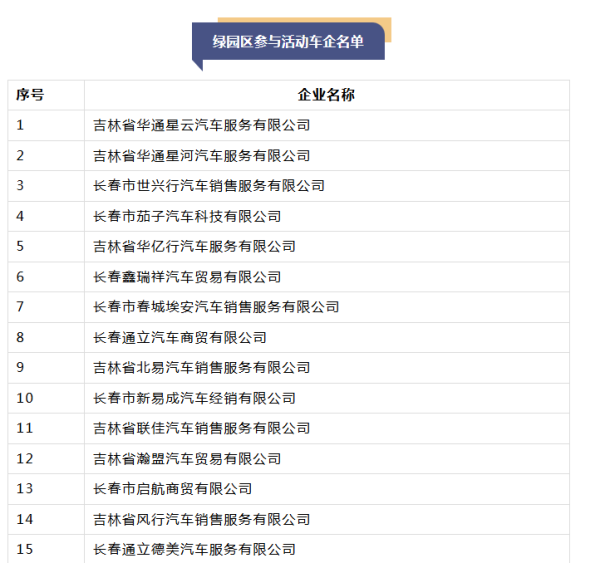Click 长春市启航商贸有限公司 company name
This screenshot has width=600, height=563.
[x=172, y=489]
